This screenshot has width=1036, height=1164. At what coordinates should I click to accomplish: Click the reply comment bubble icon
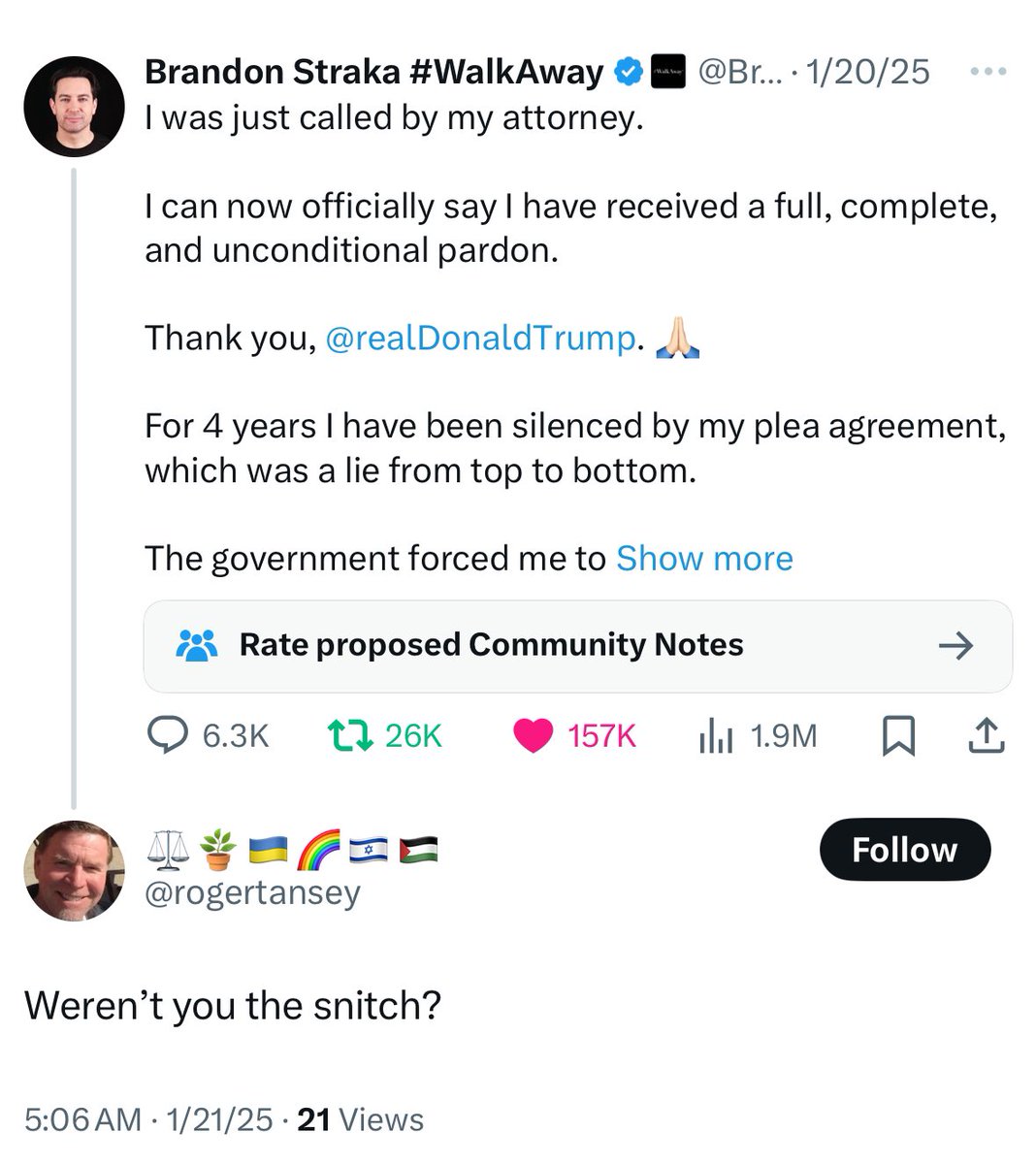tap(167, 736)
